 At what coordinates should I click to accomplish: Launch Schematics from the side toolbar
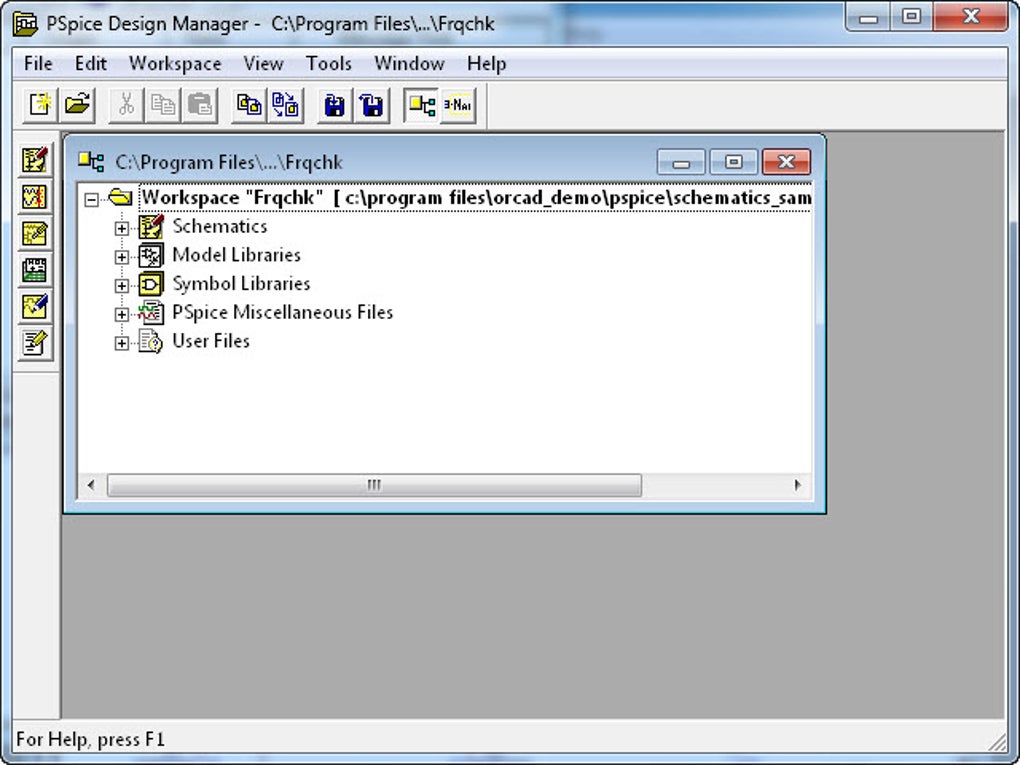click(x=34, y=159)
